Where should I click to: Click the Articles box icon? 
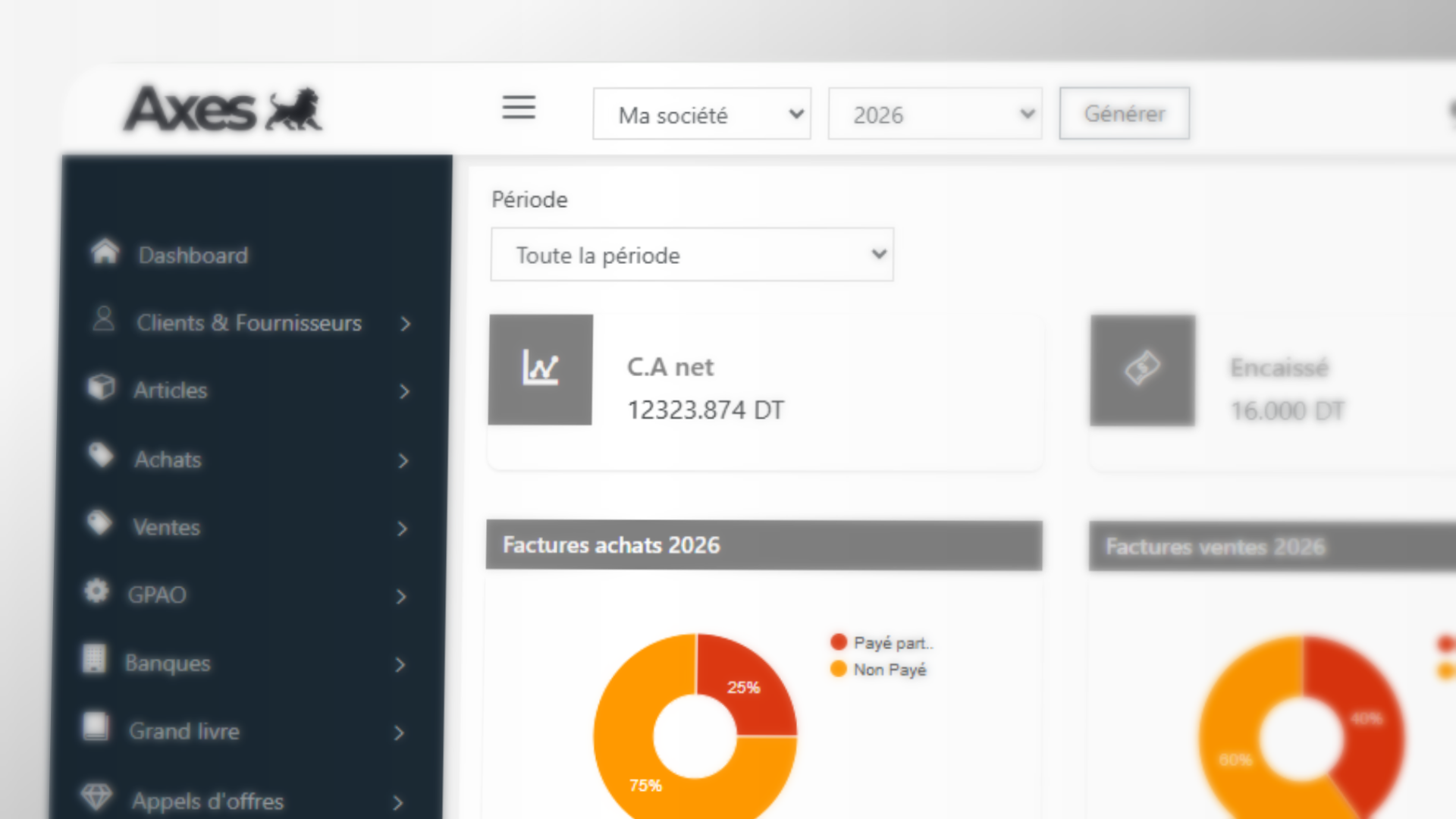(x=101, y=387)
